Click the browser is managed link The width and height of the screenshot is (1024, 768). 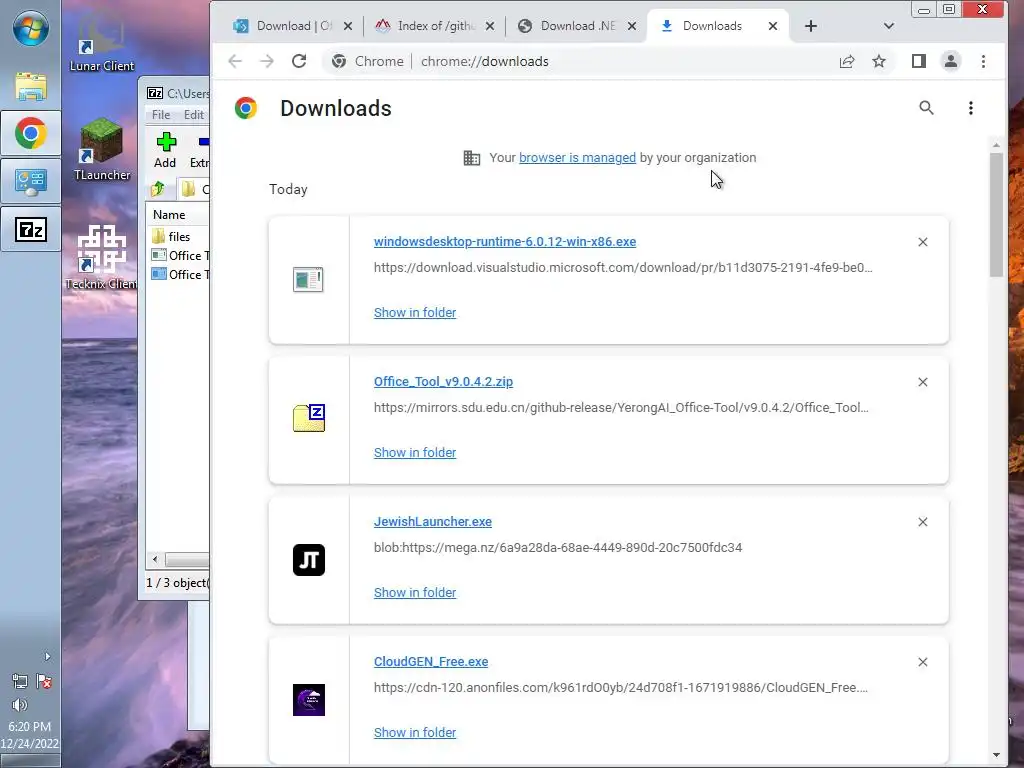click(x=577, y=157)
